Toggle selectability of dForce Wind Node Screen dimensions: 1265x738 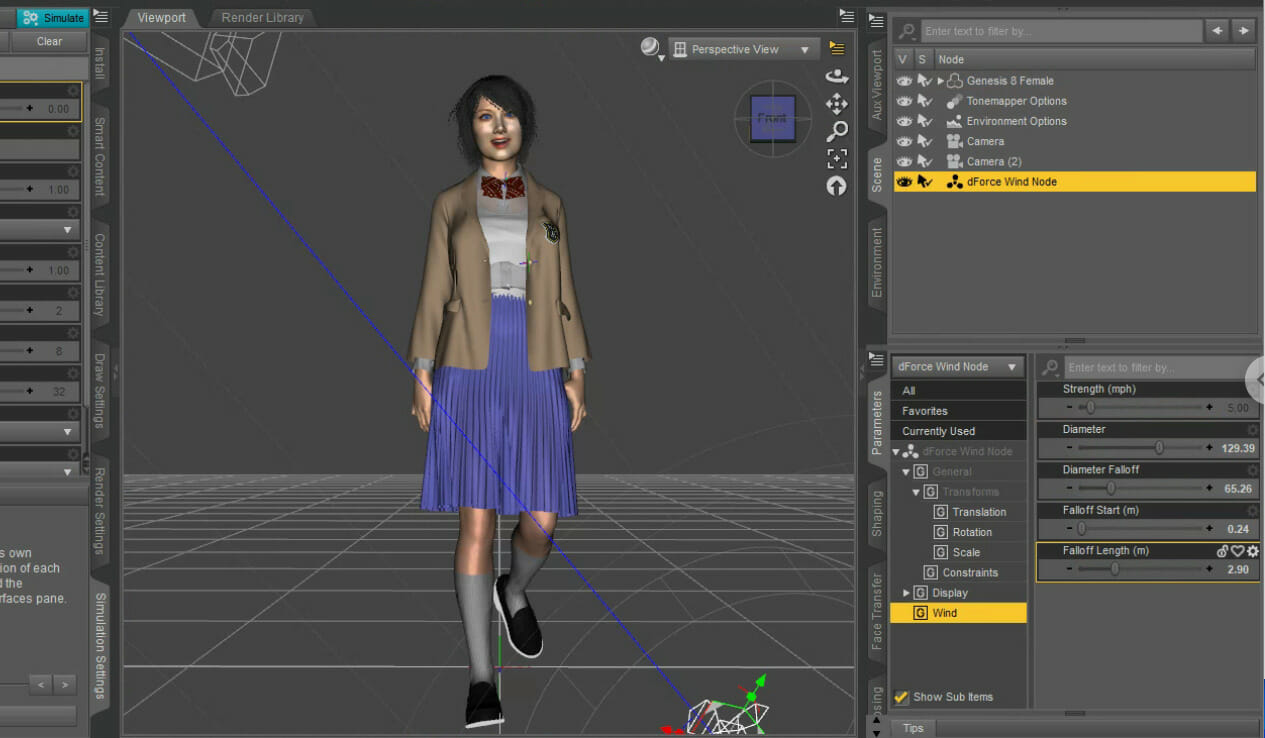point(924,182)
